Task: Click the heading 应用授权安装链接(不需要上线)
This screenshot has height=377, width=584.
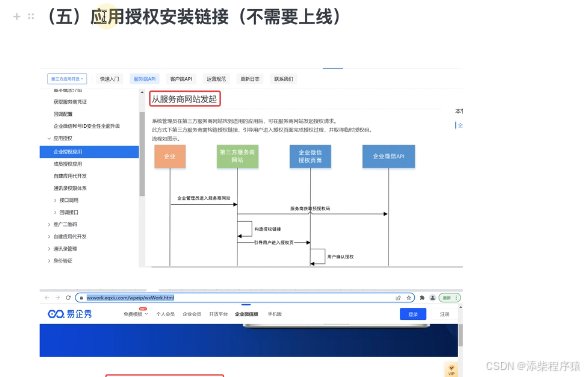Action: 193,17
